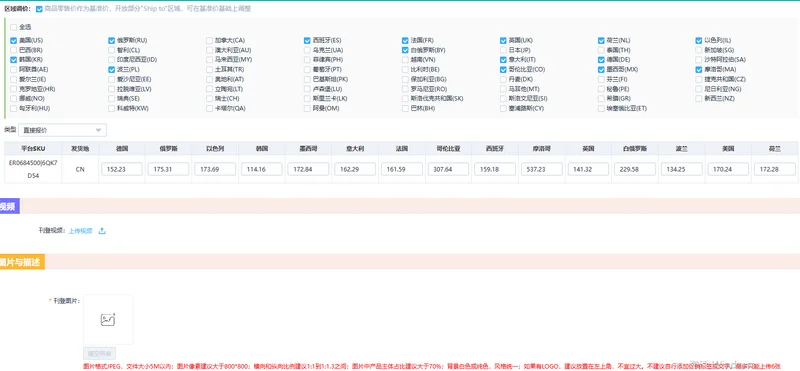Uncheck the 韩国(KR) checkbox

point(13,60)
